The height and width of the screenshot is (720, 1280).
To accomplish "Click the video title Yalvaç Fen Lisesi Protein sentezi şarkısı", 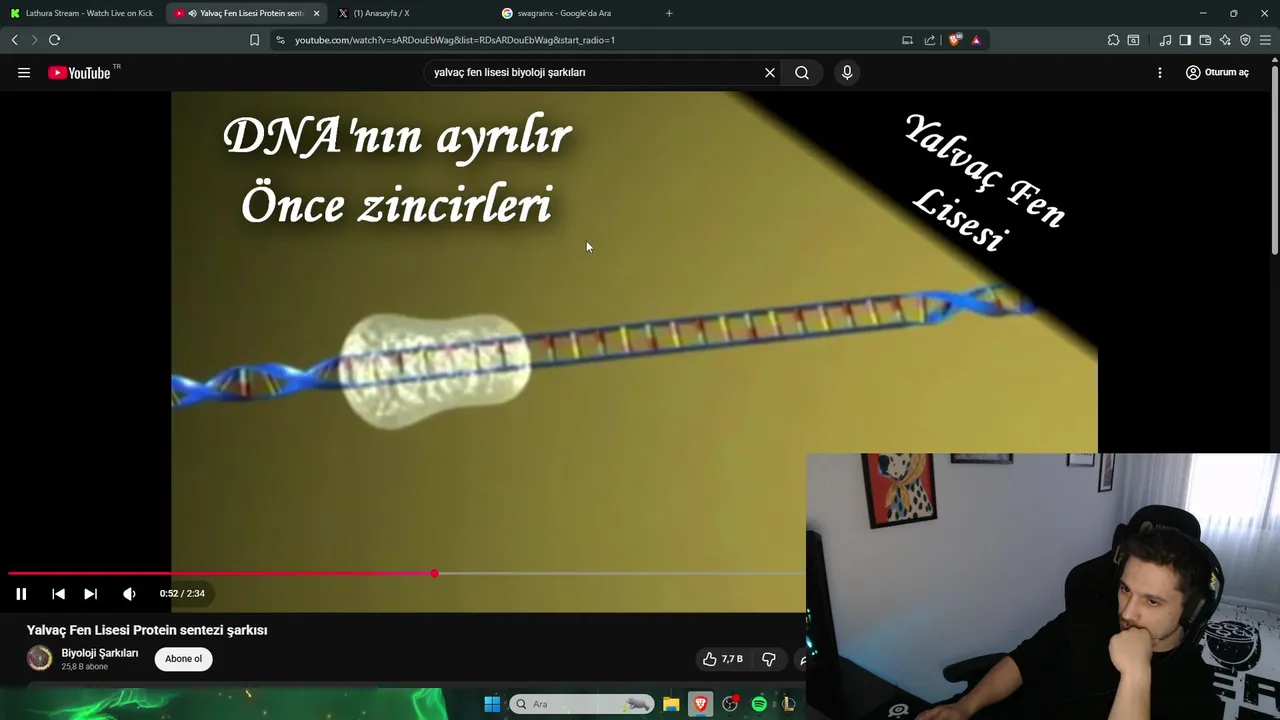I will click(x=147, y=630).
